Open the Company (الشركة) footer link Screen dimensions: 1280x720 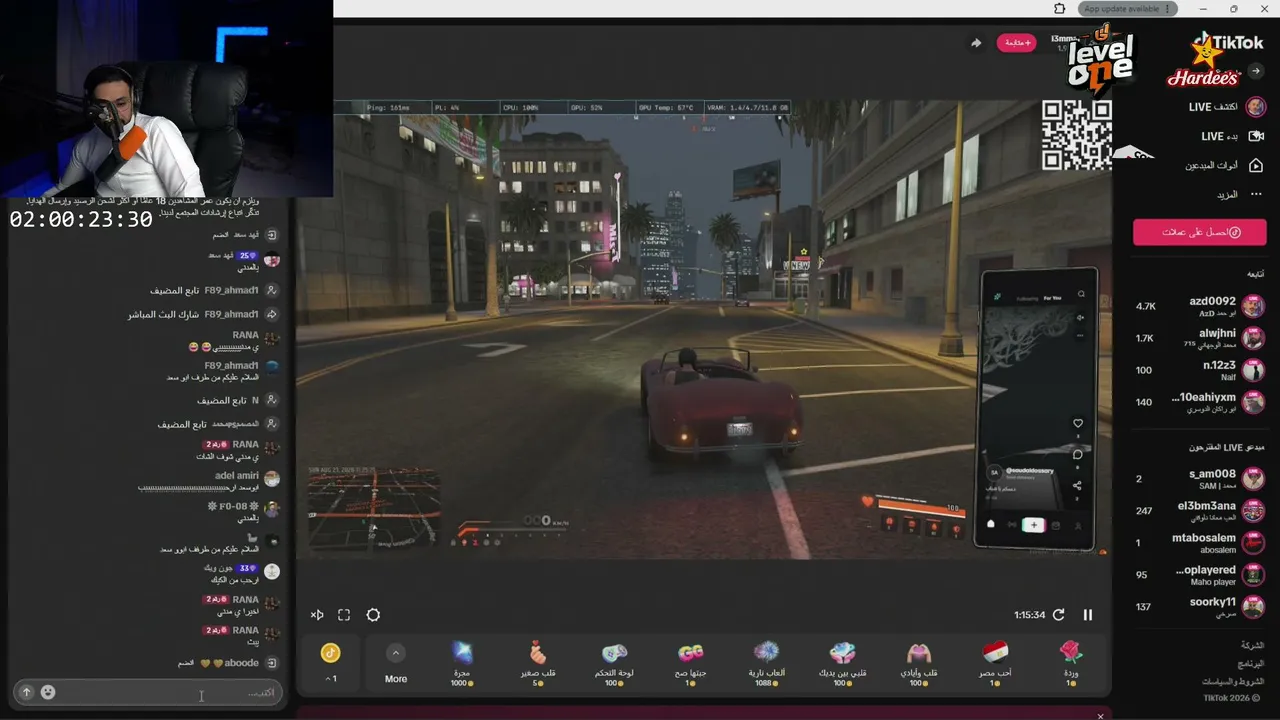1252,645
